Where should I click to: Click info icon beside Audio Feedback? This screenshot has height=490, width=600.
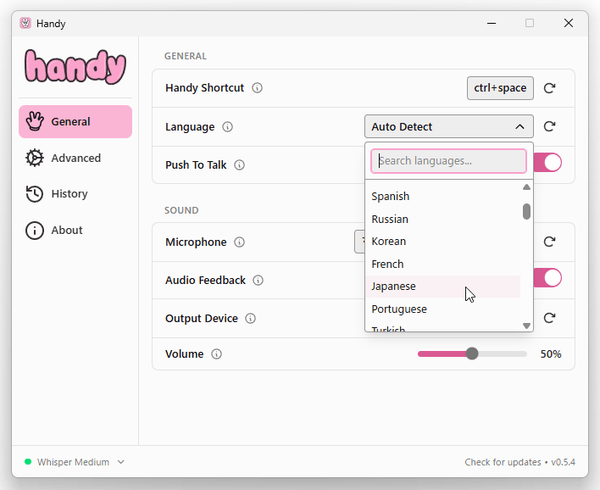click(x=257, y=281)
